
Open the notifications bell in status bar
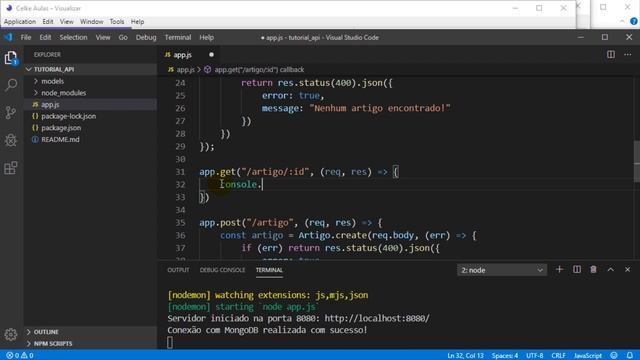(x=630, y=356)
